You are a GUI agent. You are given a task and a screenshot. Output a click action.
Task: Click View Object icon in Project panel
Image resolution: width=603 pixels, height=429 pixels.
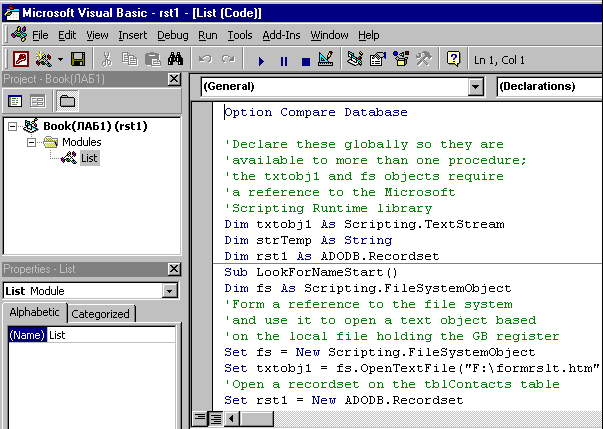(x=38, y=101)
